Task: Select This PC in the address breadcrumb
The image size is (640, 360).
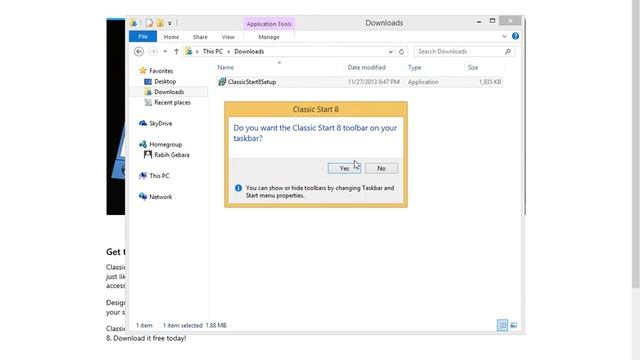Action: [x=213, y=51]
